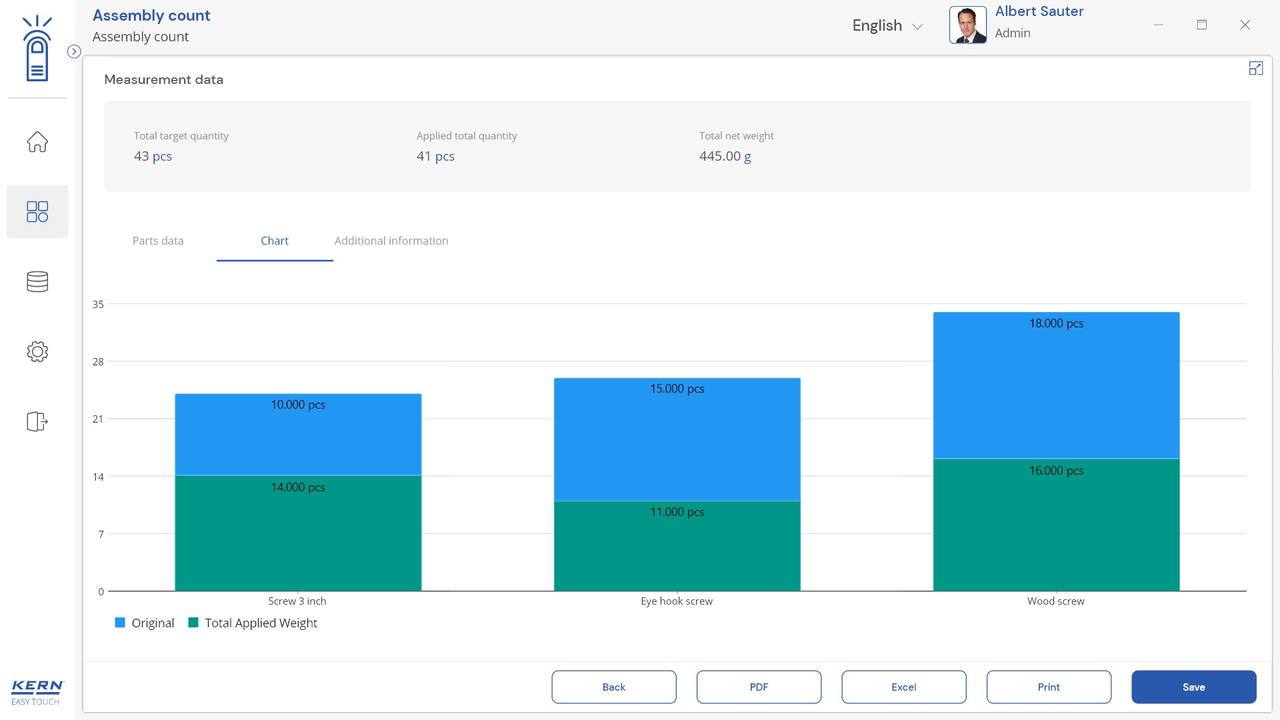Expand the sidebar with arrow button
The image size is (1280, 720).
pos(74,51)
